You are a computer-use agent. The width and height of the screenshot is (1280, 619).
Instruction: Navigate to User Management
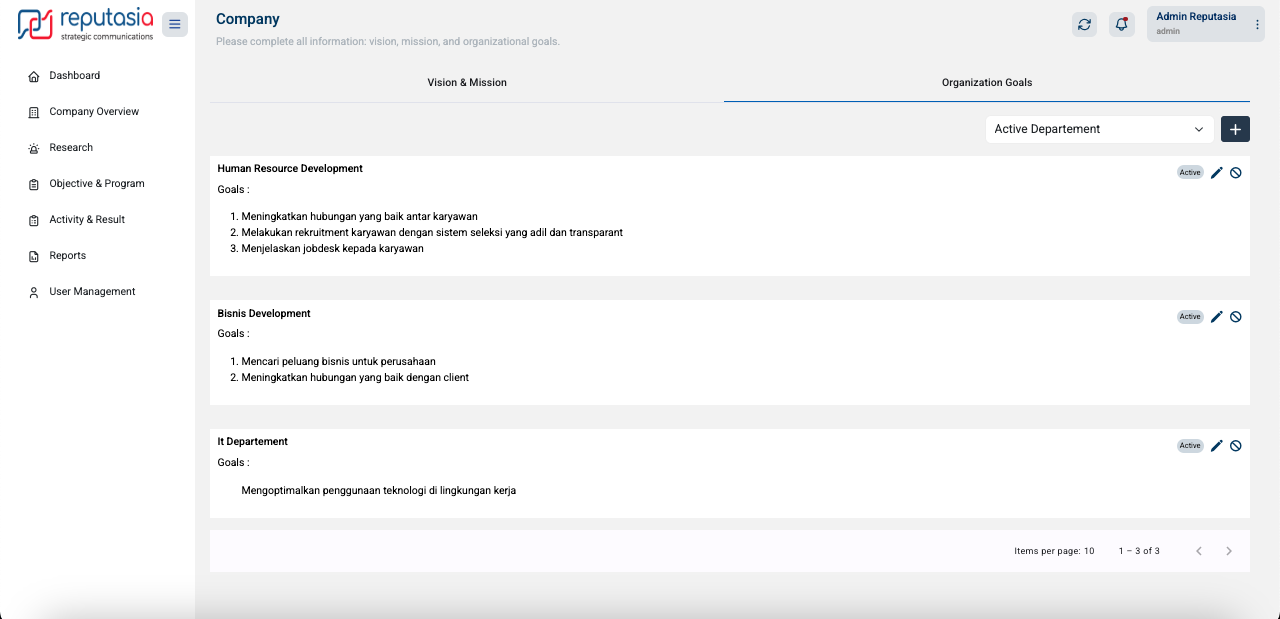[x=92, y=292]
